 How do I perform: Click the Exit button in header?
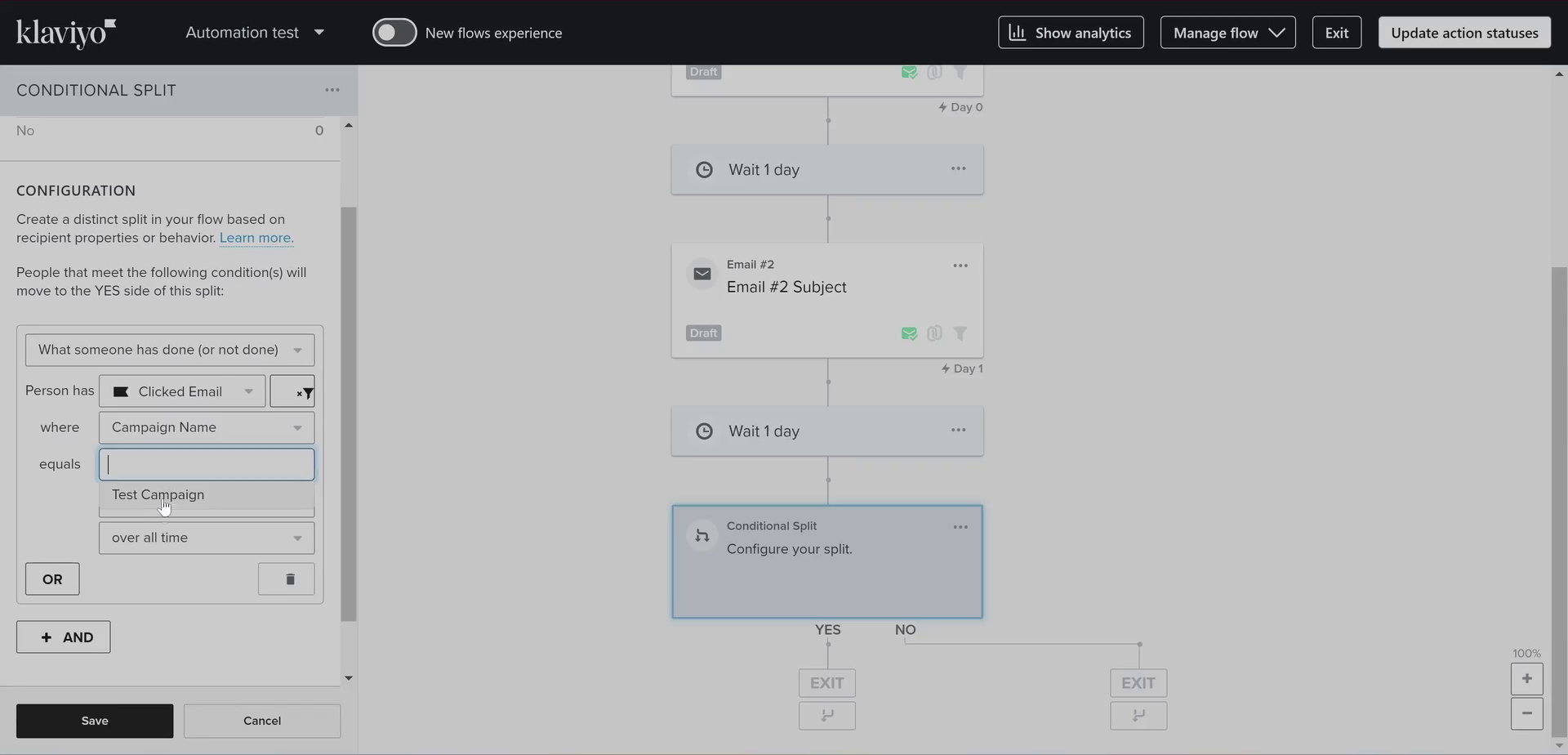coord(1336,33)
